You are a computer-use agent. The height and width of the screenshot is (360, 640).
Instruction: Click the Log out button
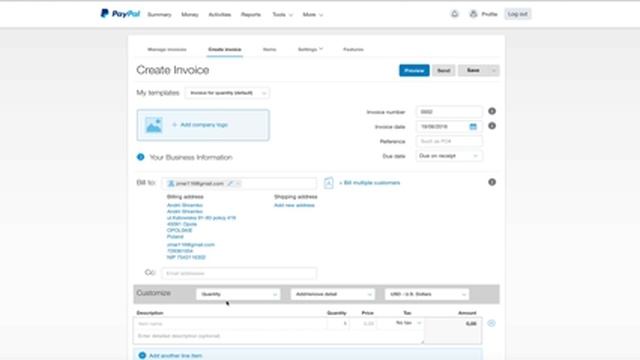pyautogui.click(x=518, y=14)
